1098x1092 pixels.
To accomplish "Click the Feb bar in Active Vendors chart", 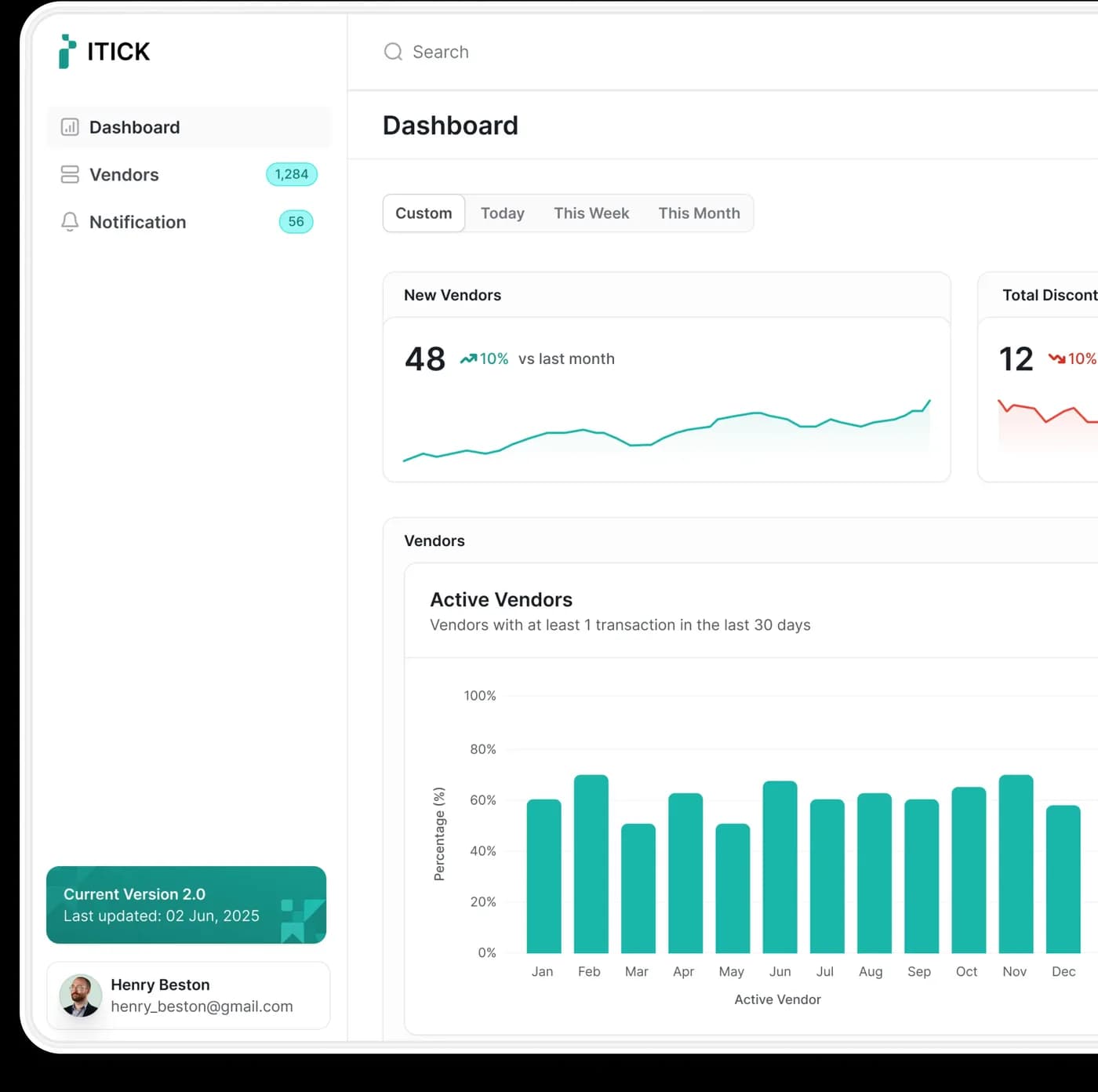I will (591, 863).
